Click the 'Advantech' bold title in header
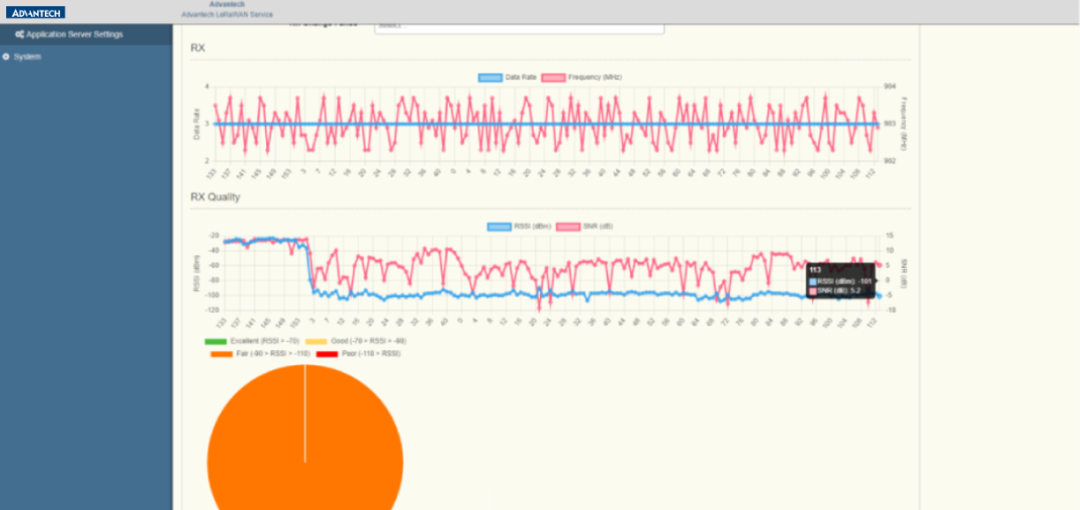 (x=227, y=4)
